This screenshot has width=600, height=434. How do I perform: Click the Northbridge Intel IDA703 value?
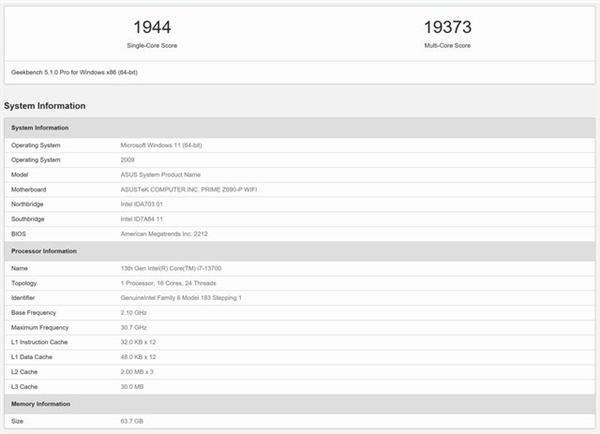coord(142,204)
